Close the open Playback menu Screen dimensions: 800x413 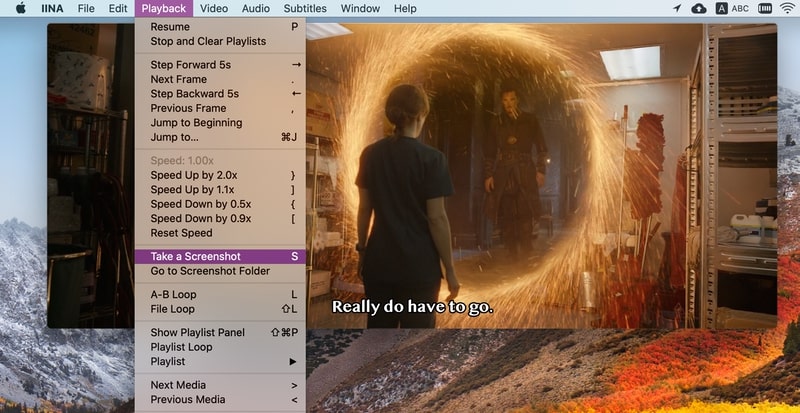[164, 8]
